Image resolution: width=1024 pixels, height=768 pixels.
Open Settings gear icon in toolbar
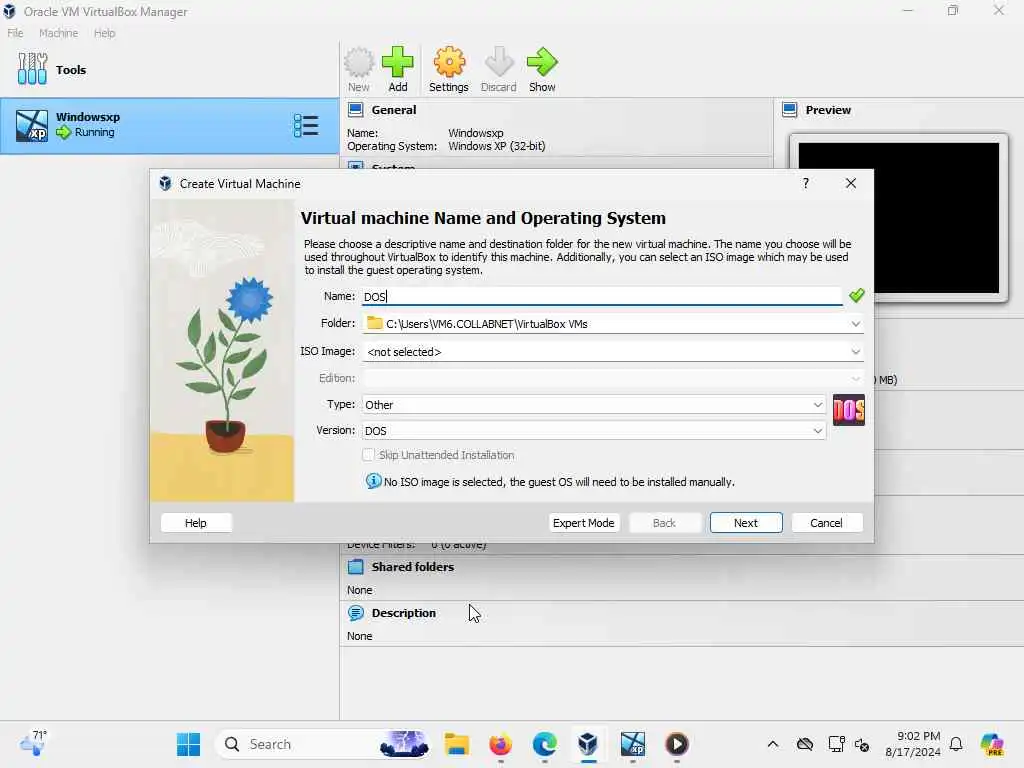point(449,63)
